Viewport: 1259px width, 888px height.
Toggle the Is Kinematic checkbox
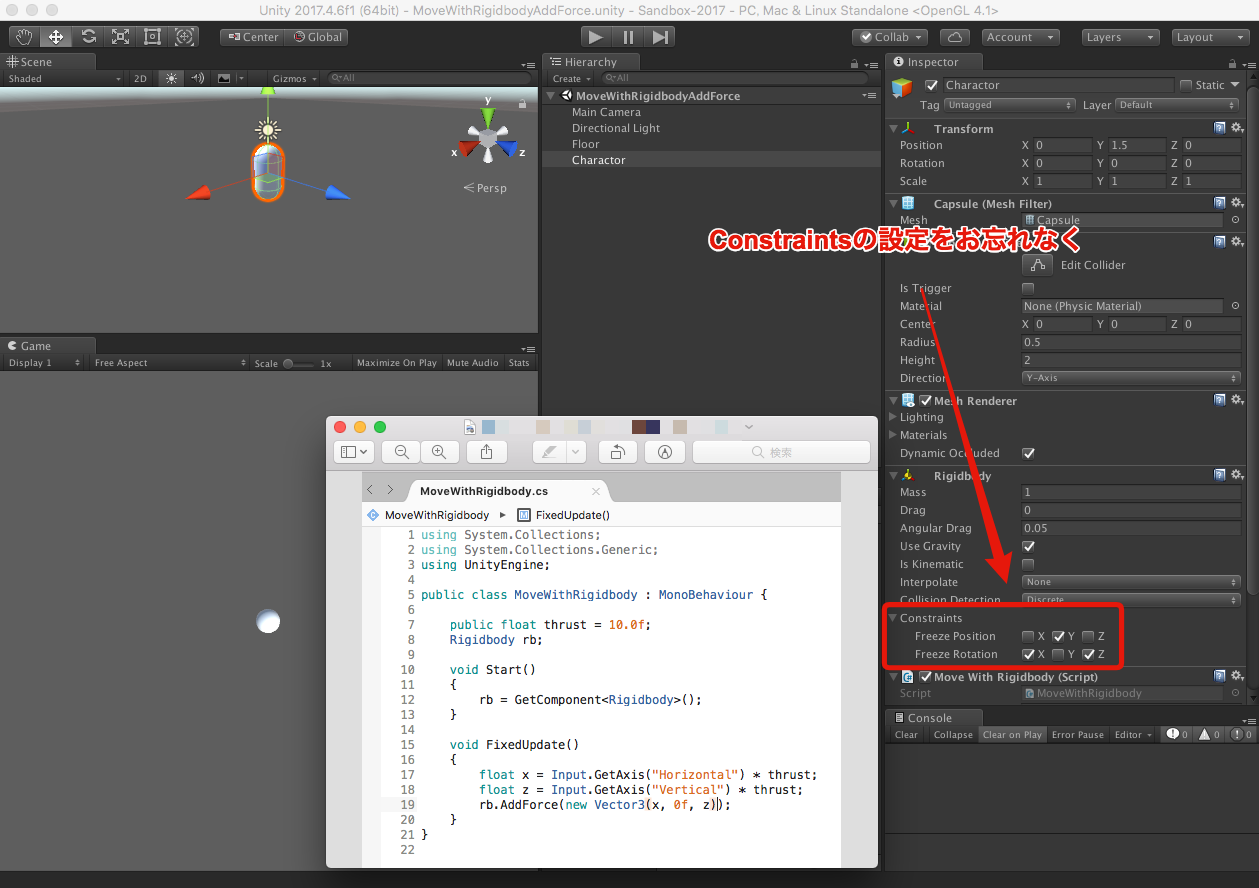[1028, 564]
